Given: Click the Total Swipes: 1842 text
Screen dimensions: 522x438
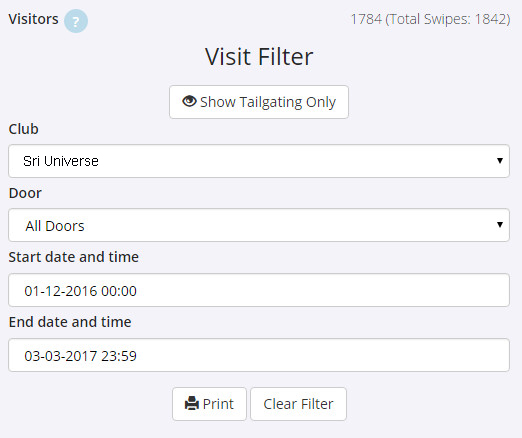Looking at the screenshot, I should pos(447,19).
